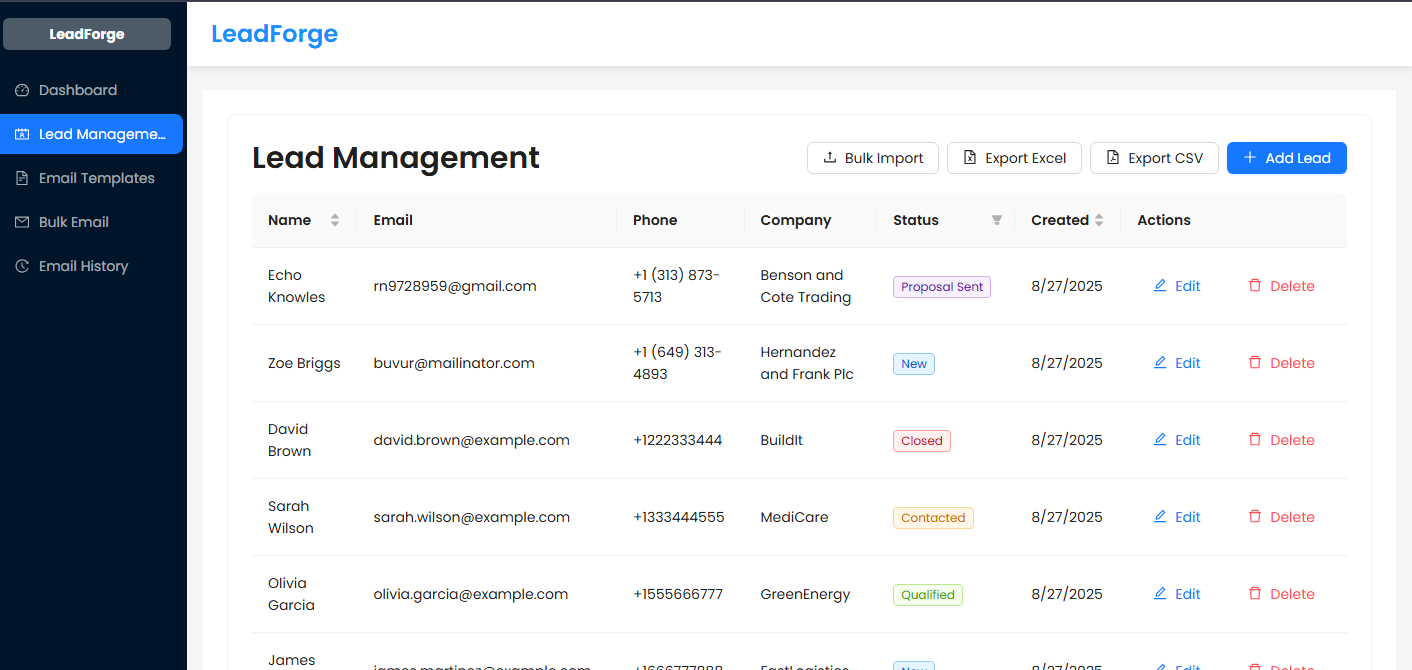Export leads using Export CSV
The height and width of the screenshot is (670, 1412).
1154,158
